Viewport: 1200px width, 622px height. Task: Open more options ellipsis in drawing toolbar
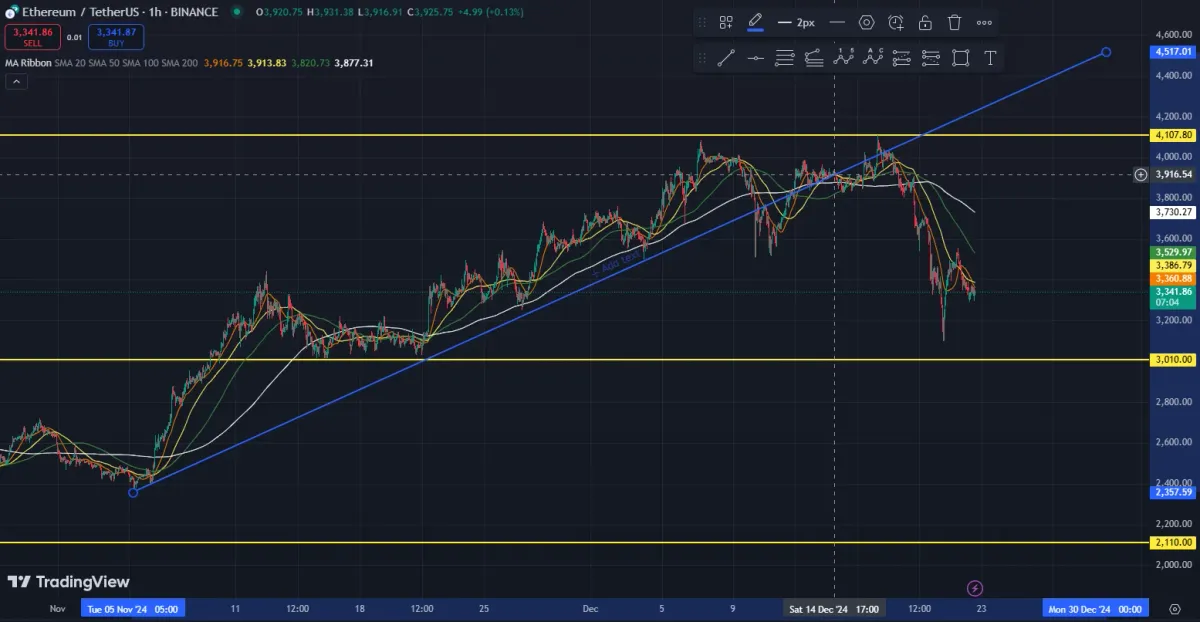984,22
